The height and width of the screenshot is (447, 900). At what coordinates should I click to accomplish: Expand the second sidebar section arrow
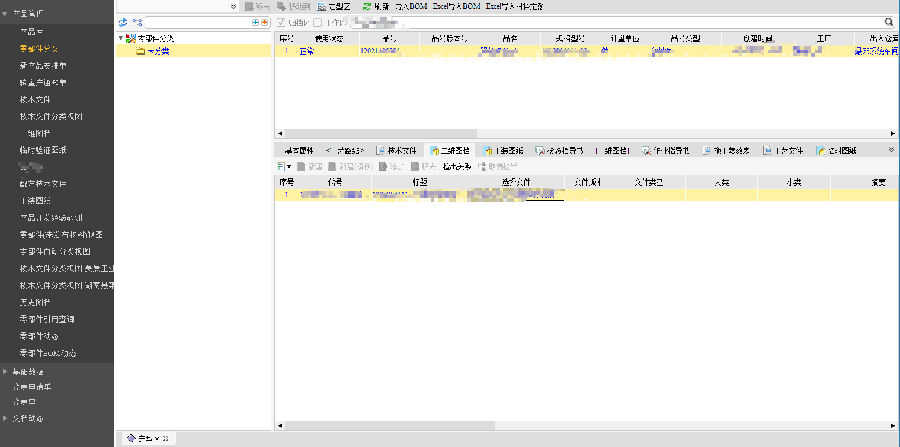click(x=5, y=371)
